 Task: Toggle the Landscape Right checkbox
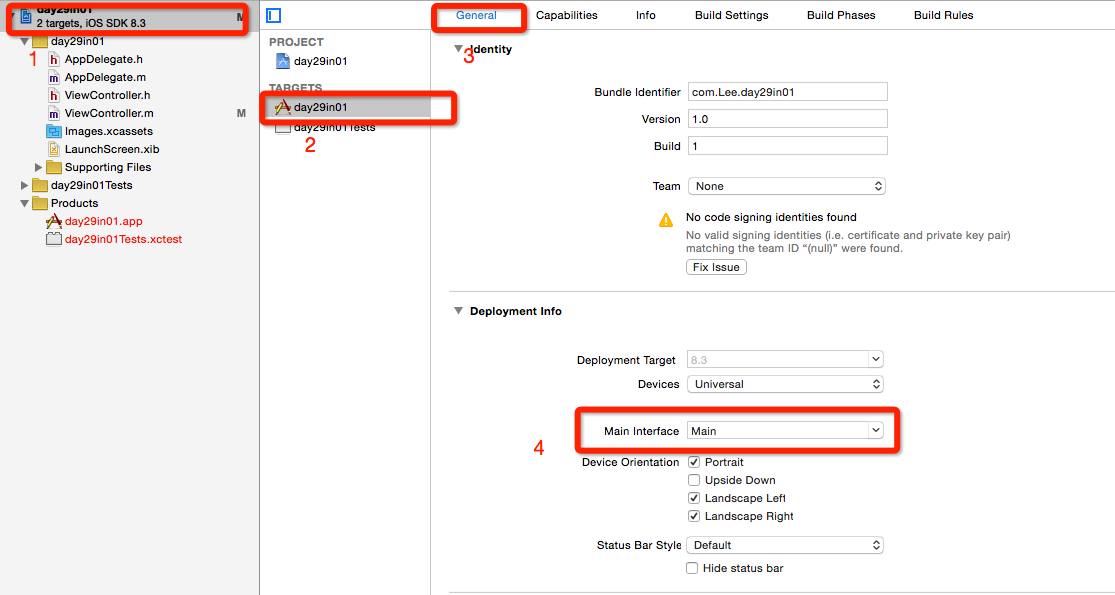(x=694, y=516)
